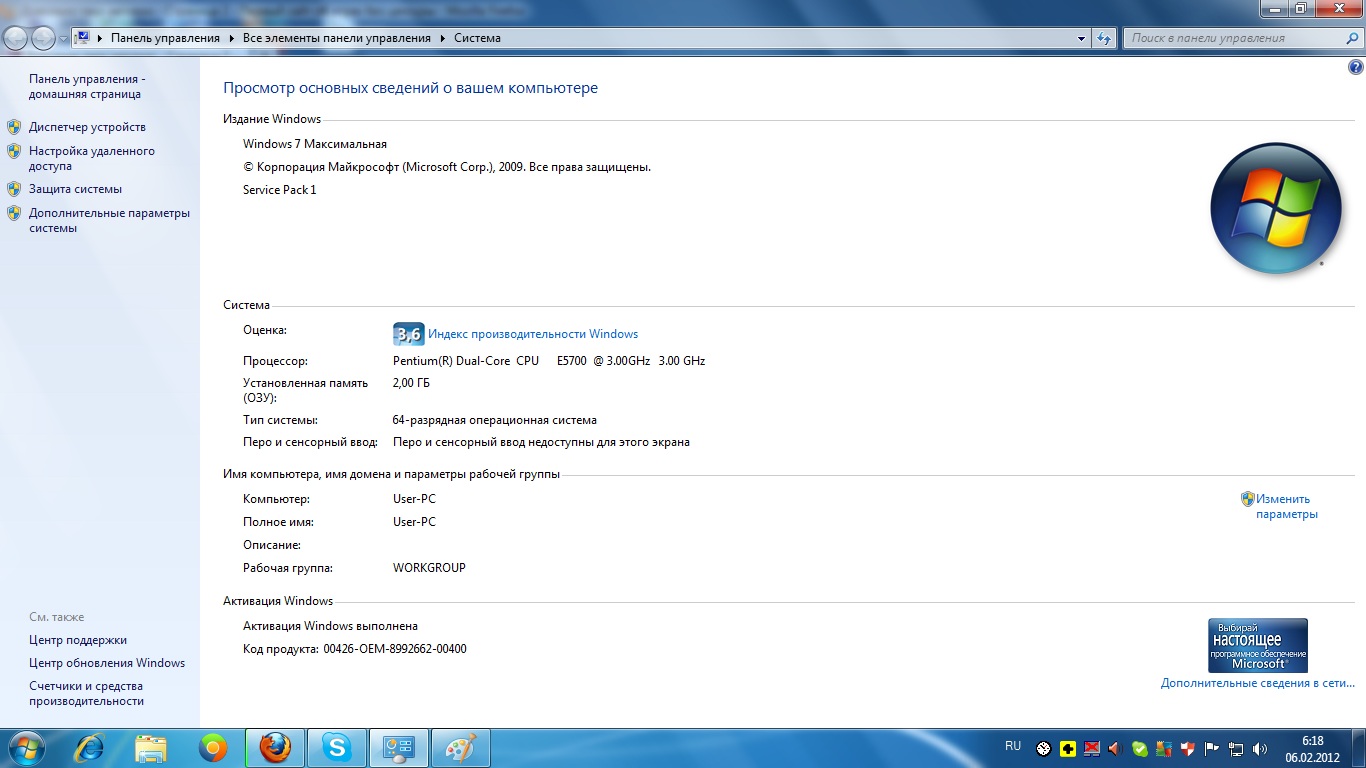
Task: Open Device Manager (Диспетчер устройств) in sidebar
Action: 87,127
